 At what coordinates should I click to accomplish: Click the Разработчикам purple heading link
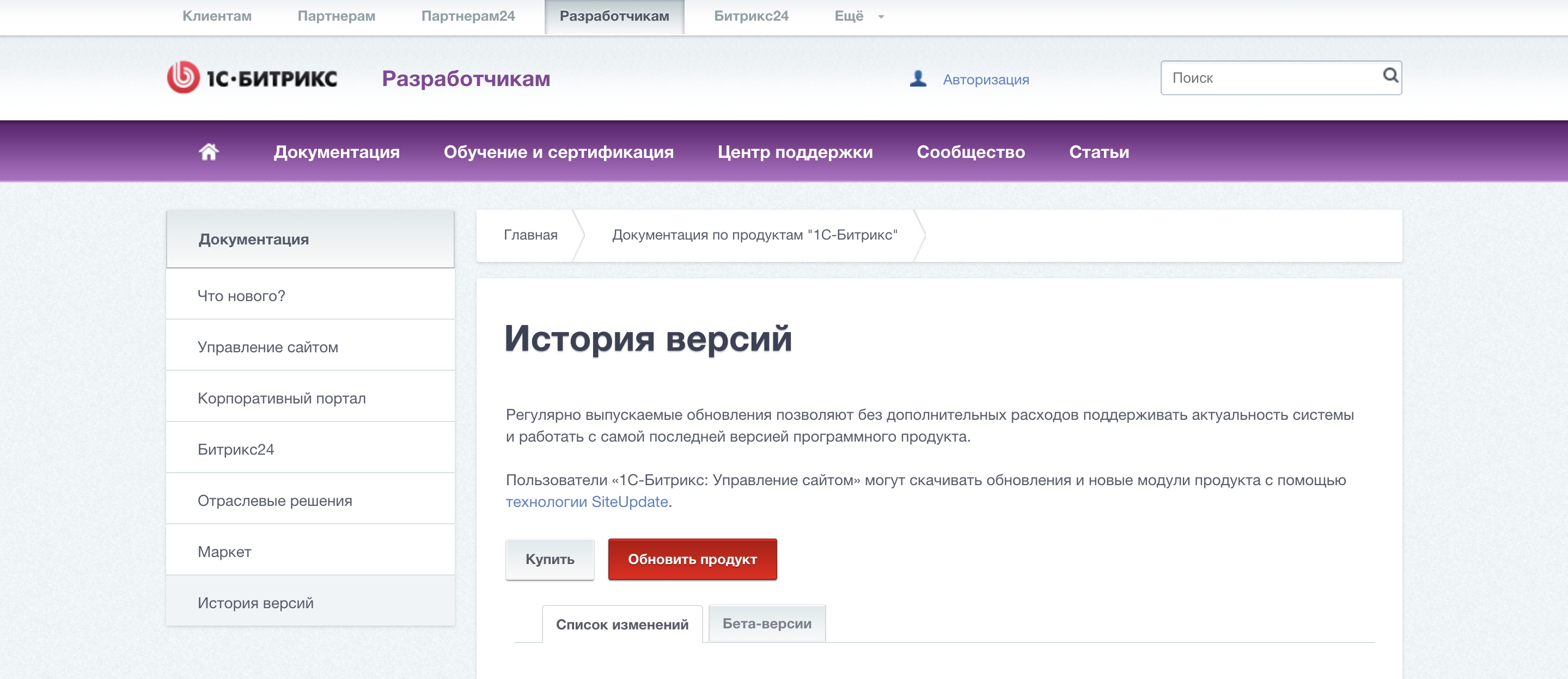point(466,78)
